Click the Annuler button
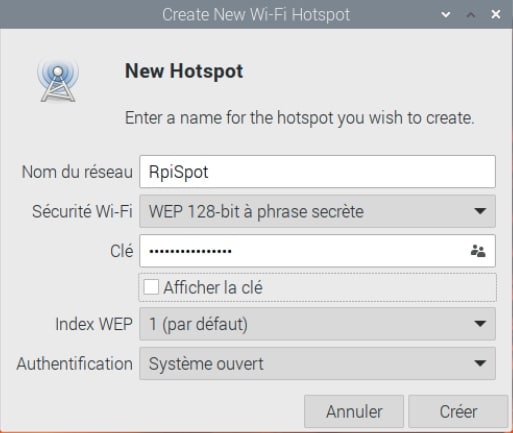Screen dimensions: 513x433 (354, 411)
